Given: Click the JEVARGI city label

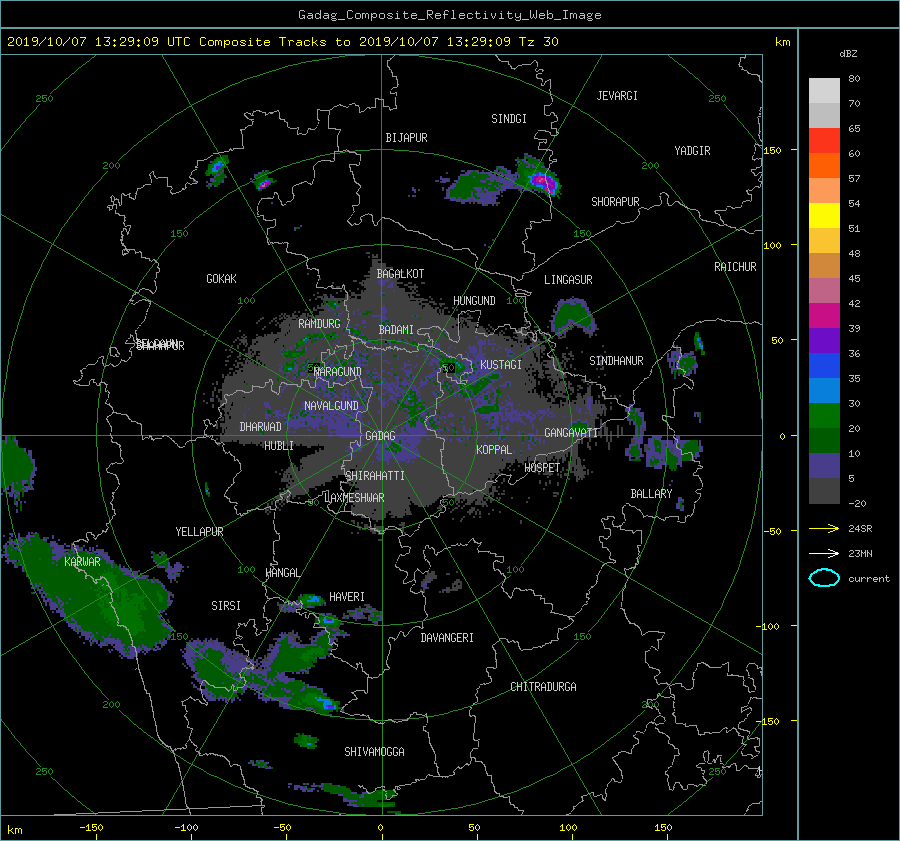Looking at the screenshot, I should tap(617, 96).
